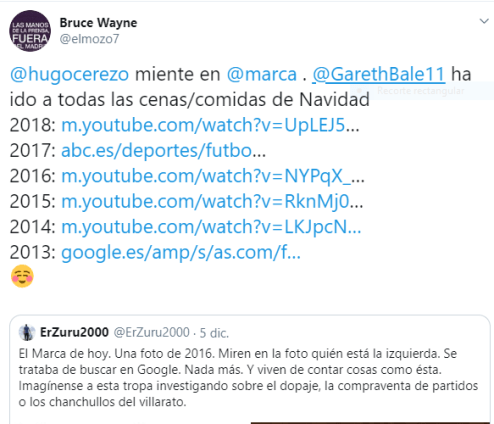This screenshot has height=424, width=494.
Task: Open the ErZuru2000 name in quoted tweet
Action: (74, 332)
